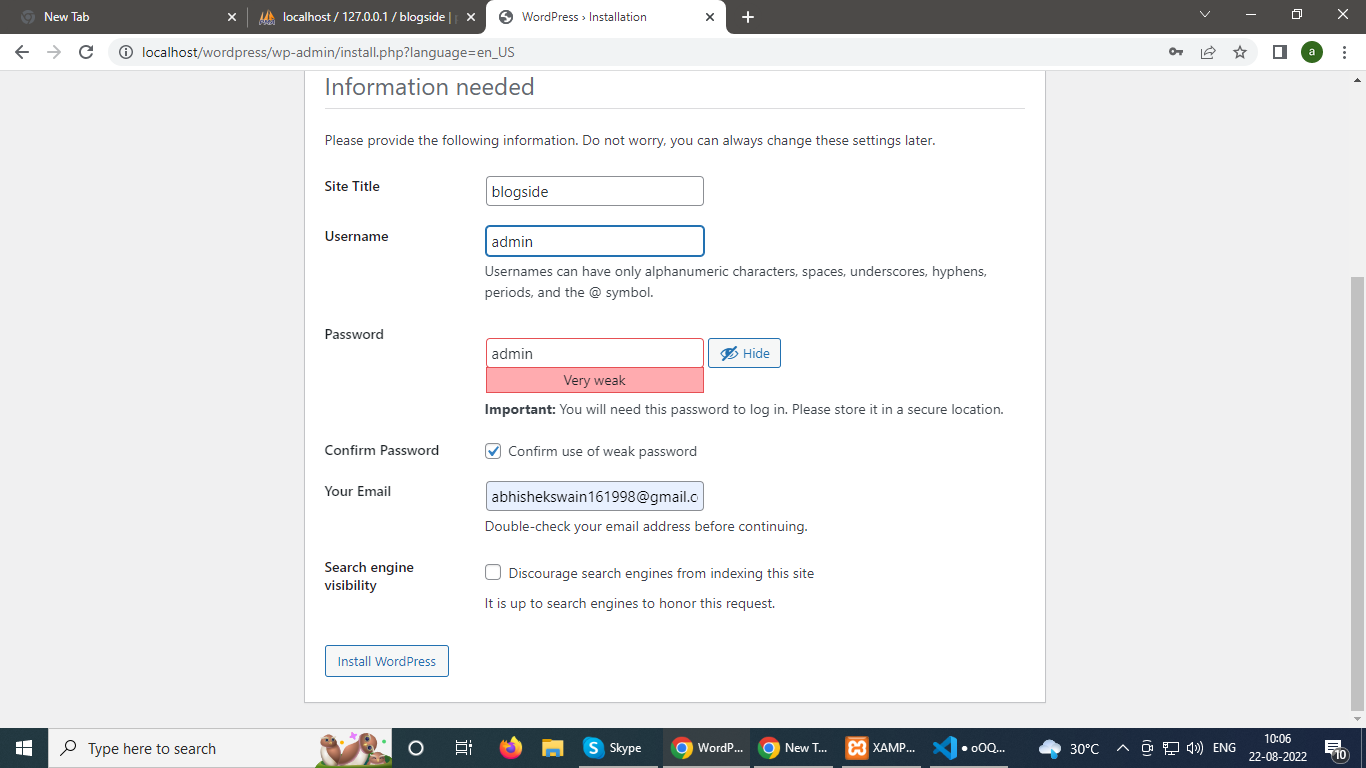
Task: Expand the tab search dropdown arrow
Action: 1204,15
